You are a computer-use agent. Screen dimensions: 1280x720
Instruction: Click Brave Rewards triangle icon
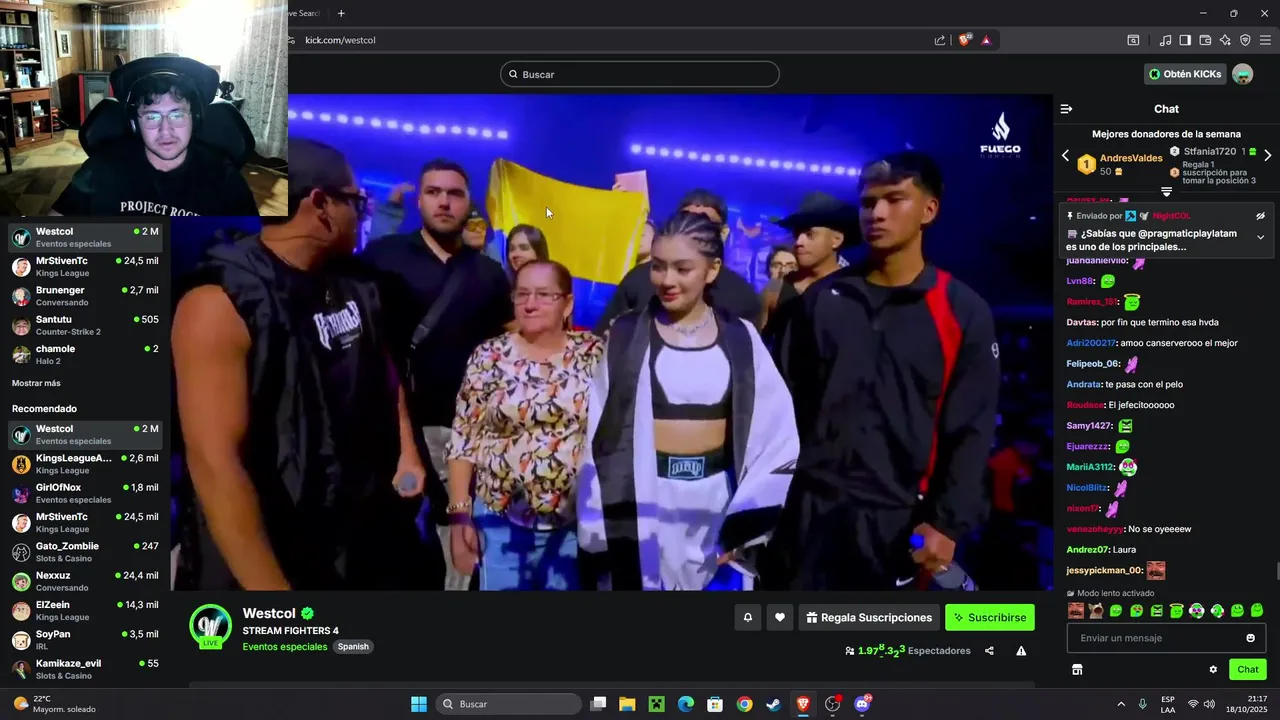pyautogui.click(x=986, y=40)
